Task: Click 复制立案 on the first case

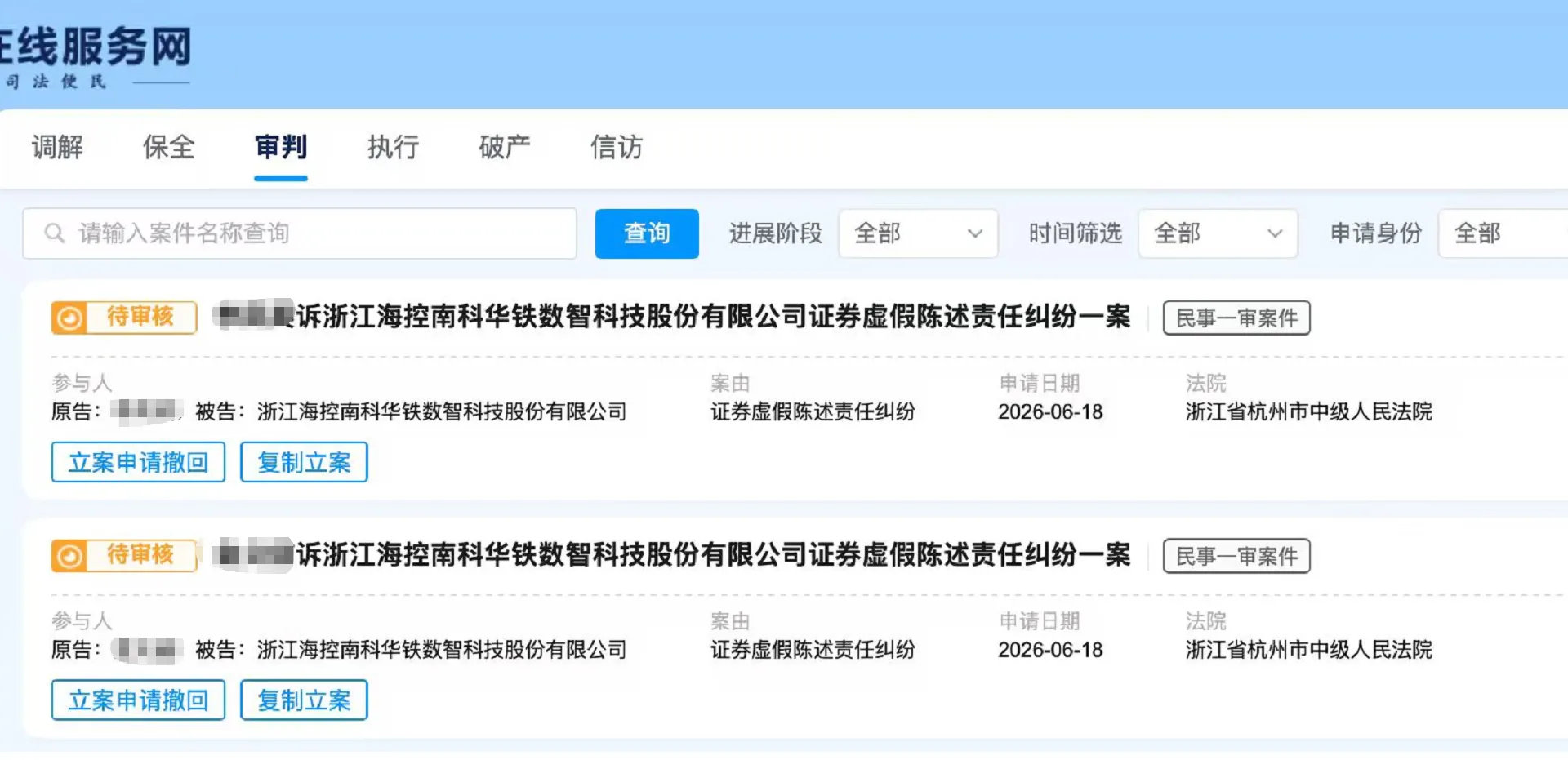Action: click(304, 462)
